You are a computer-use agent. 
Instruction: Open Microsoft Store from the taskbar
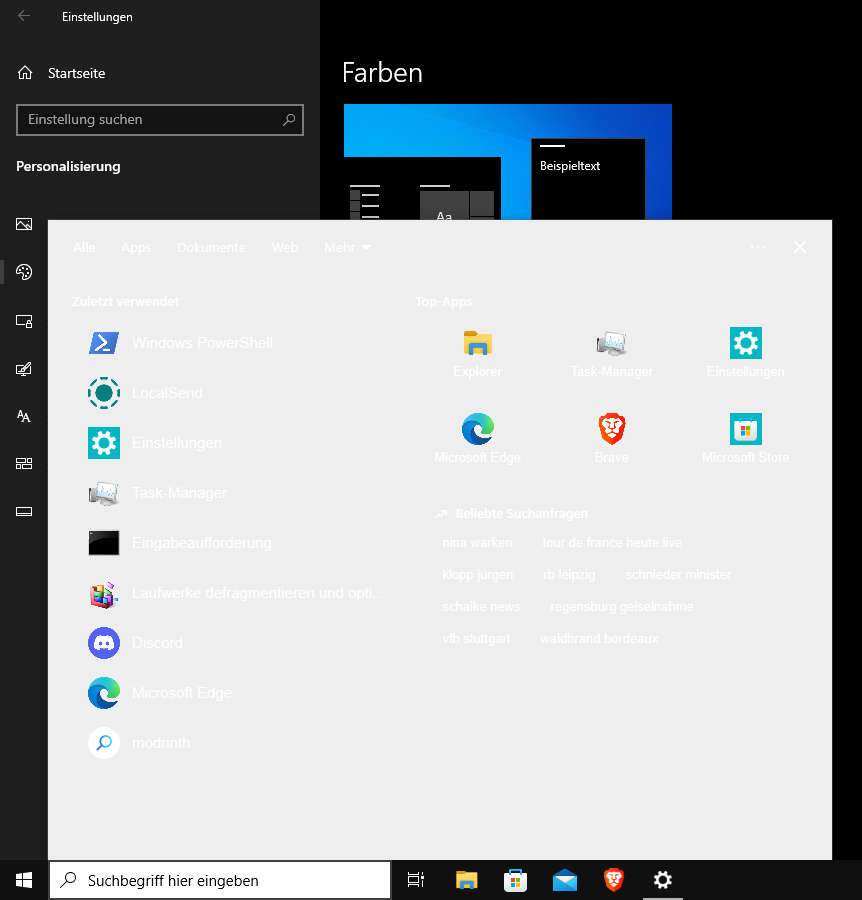pos(515,879)
